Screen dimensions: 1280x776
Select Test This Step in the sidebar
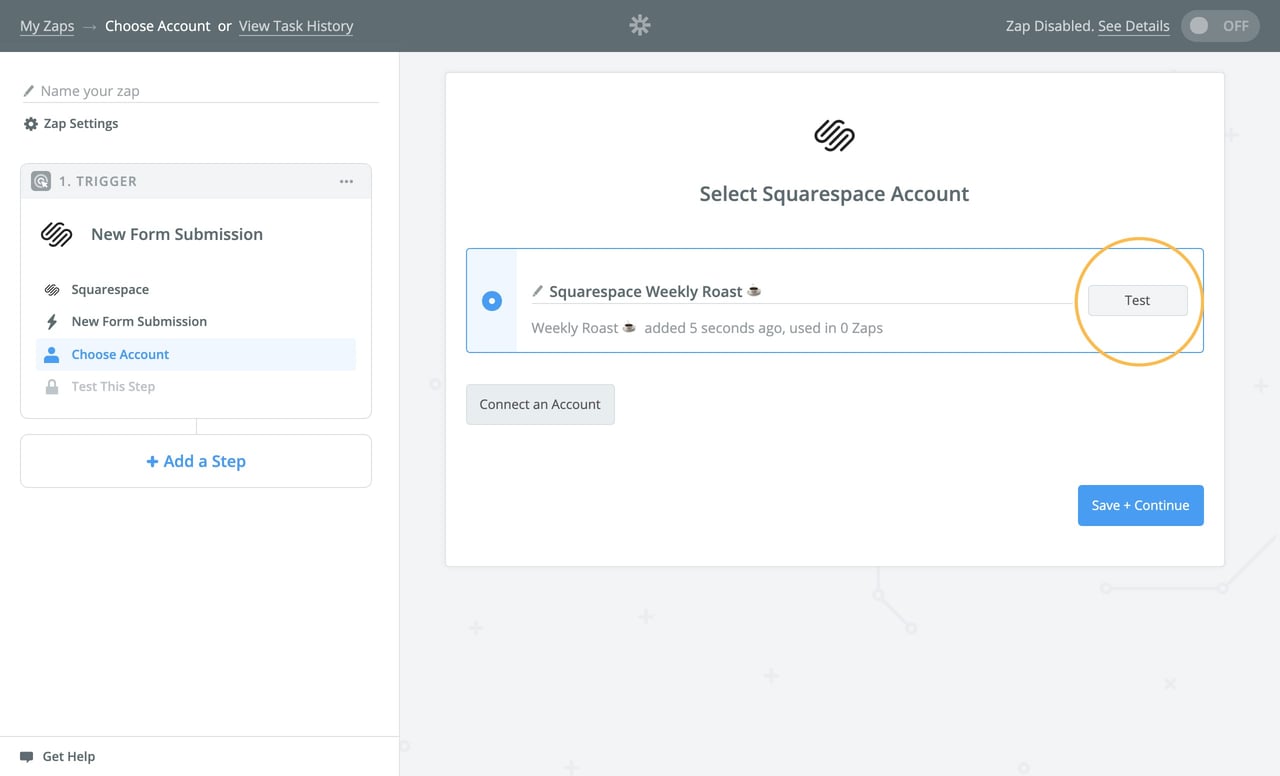(113, 386)
